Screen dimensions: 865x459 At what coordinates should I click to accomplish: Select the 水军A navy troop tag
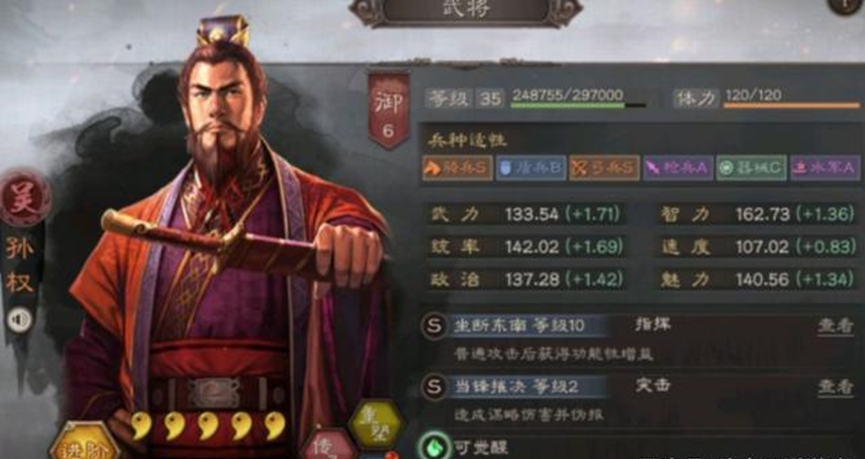pos(824,168)
